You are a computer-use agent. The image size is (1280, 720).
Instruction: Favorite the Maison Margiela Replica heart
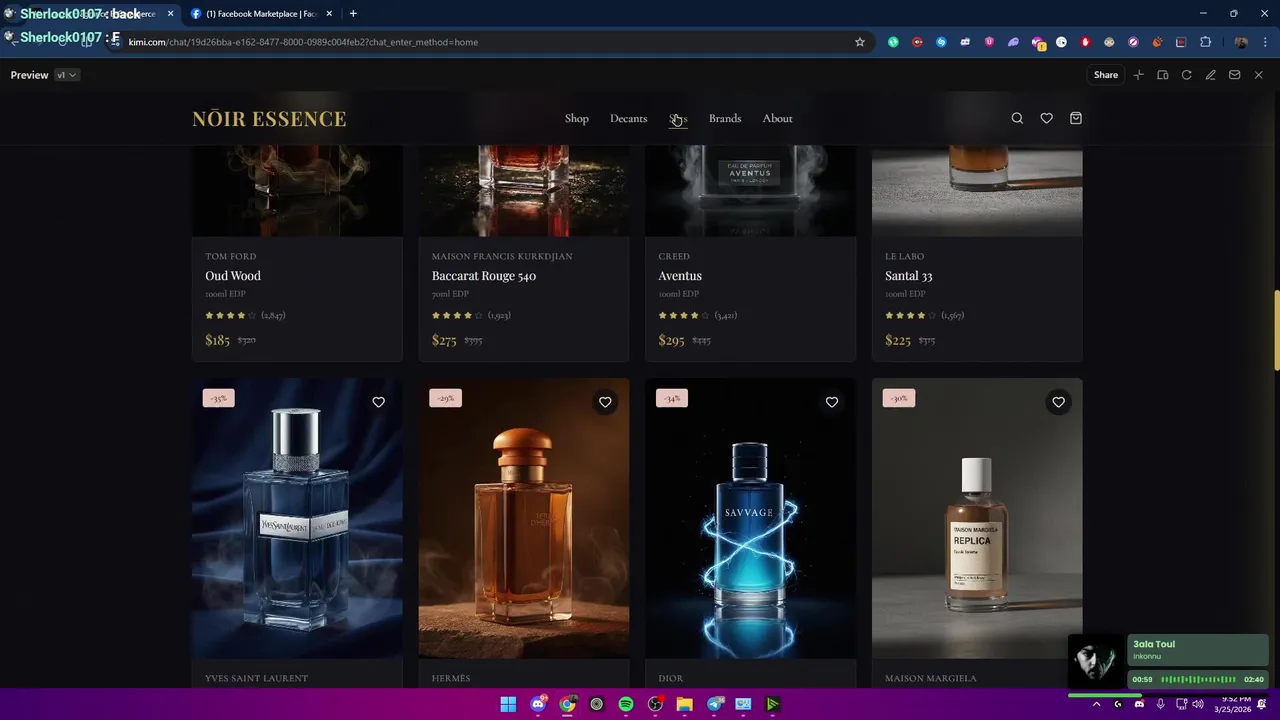coord(1058,402)
